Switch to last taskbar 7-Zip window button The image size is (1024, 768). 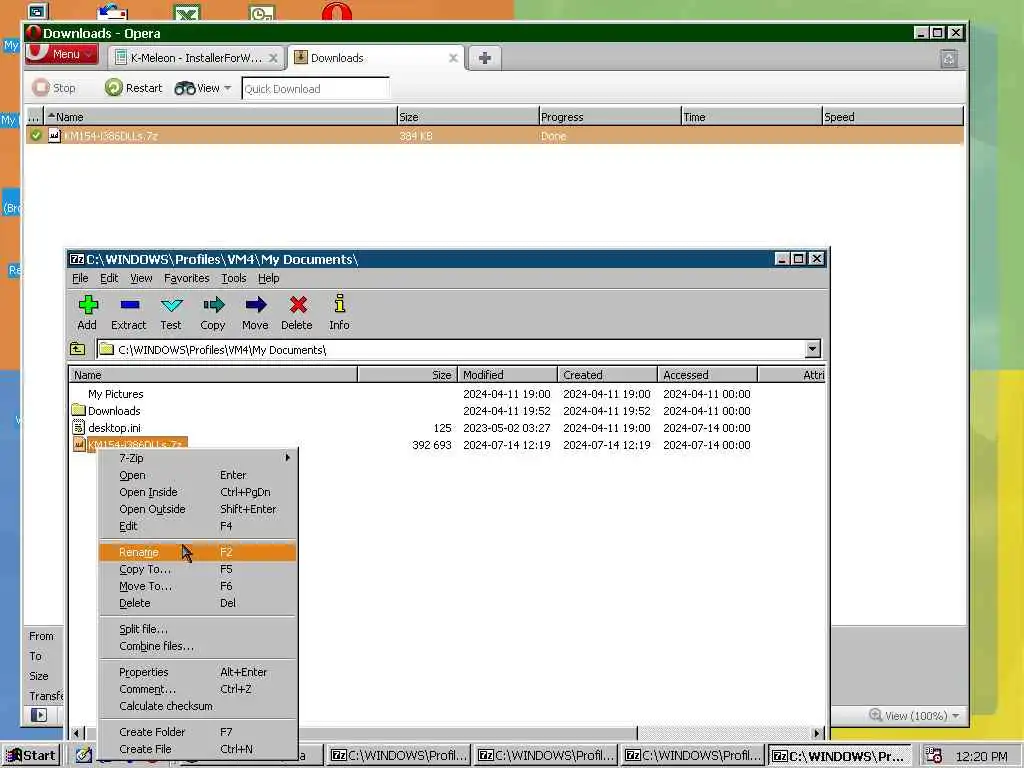[839, 756]
